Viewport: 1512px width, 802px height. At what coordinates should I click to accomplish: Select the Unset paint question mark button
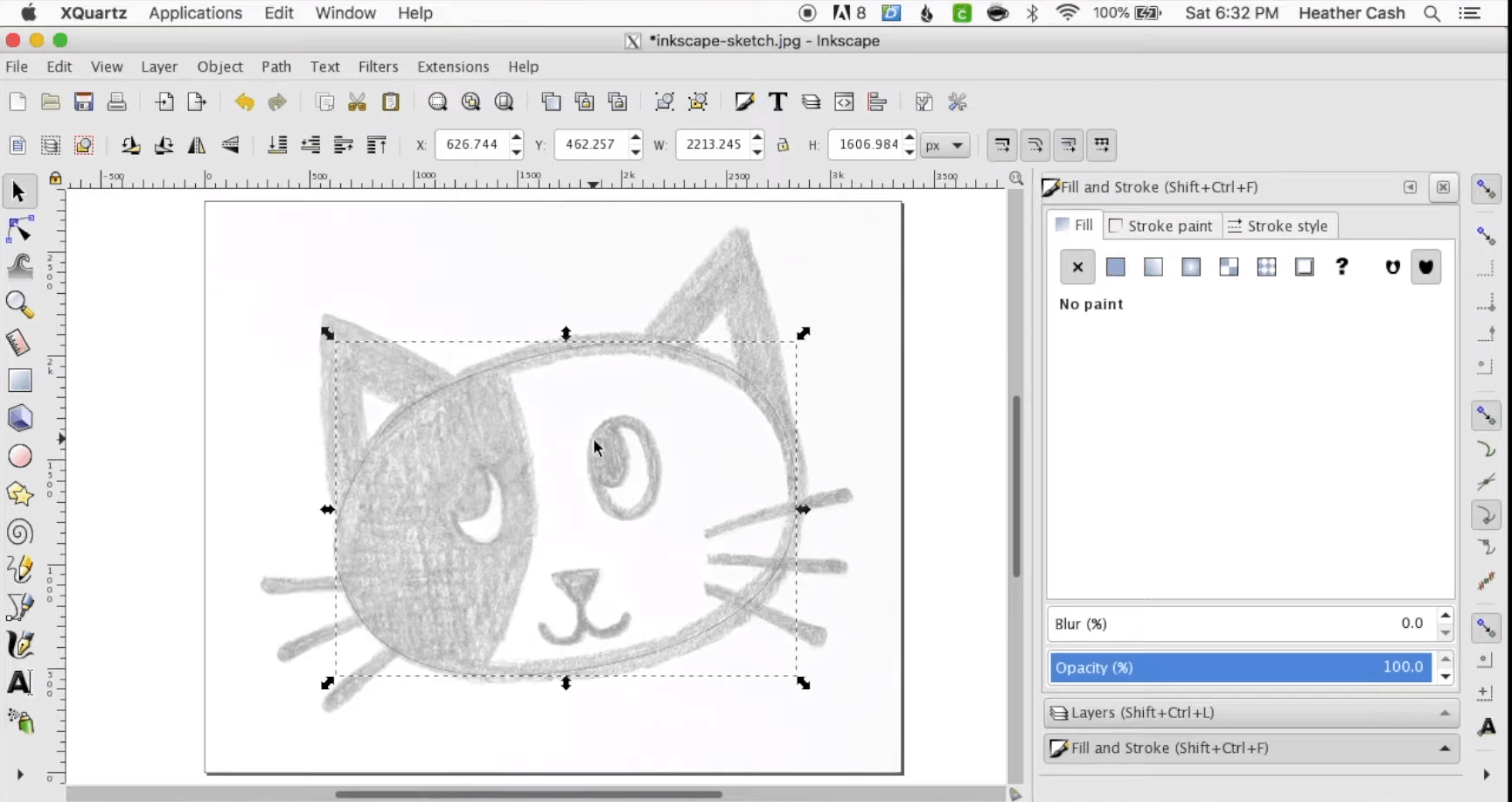coord(1342,268)
